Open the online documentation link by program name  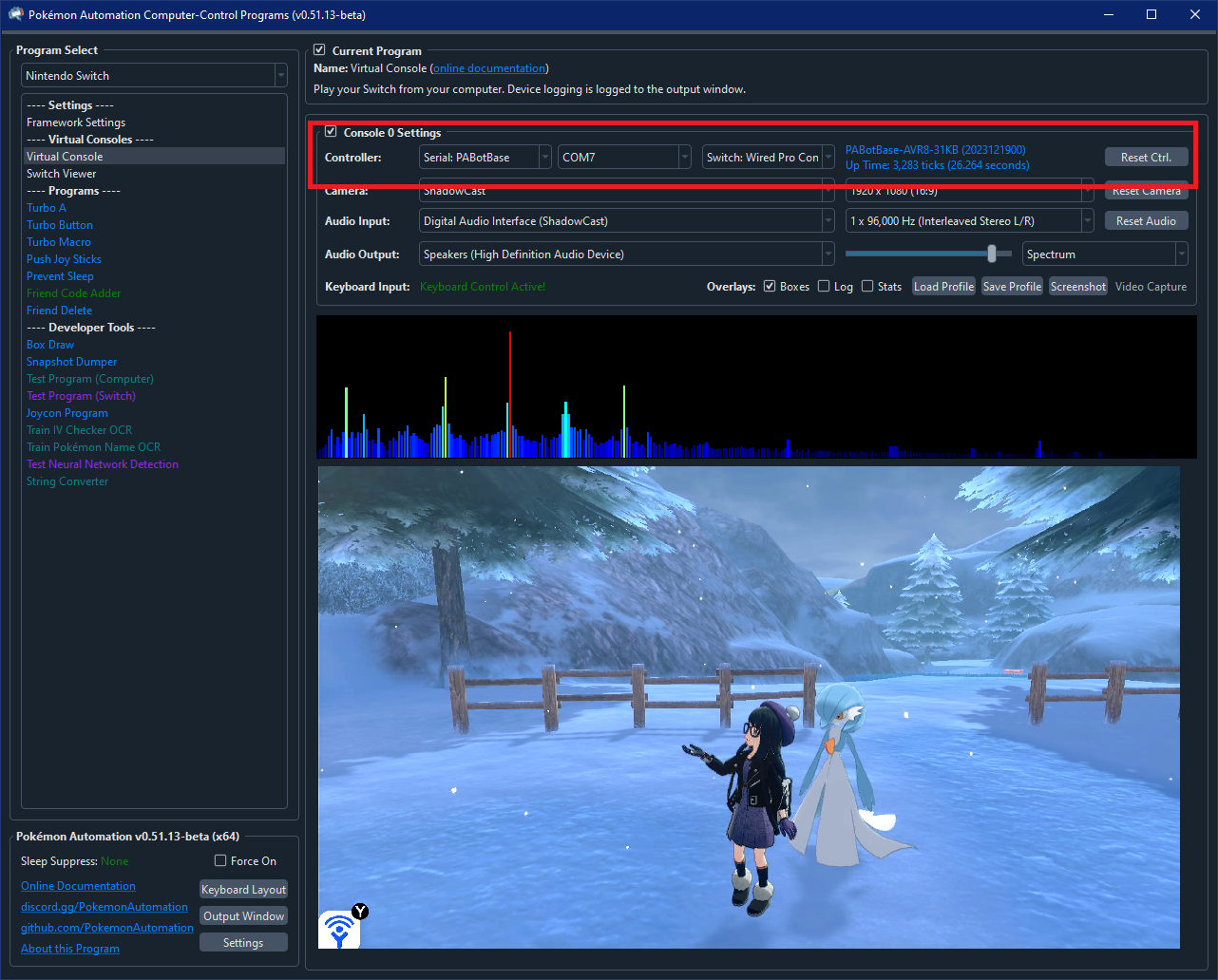(489, 68)
